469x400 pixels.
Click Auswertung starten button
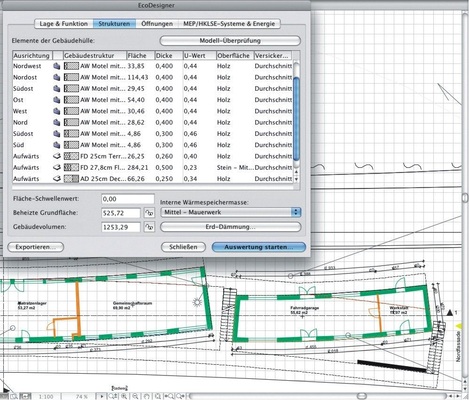click(259, 247)
